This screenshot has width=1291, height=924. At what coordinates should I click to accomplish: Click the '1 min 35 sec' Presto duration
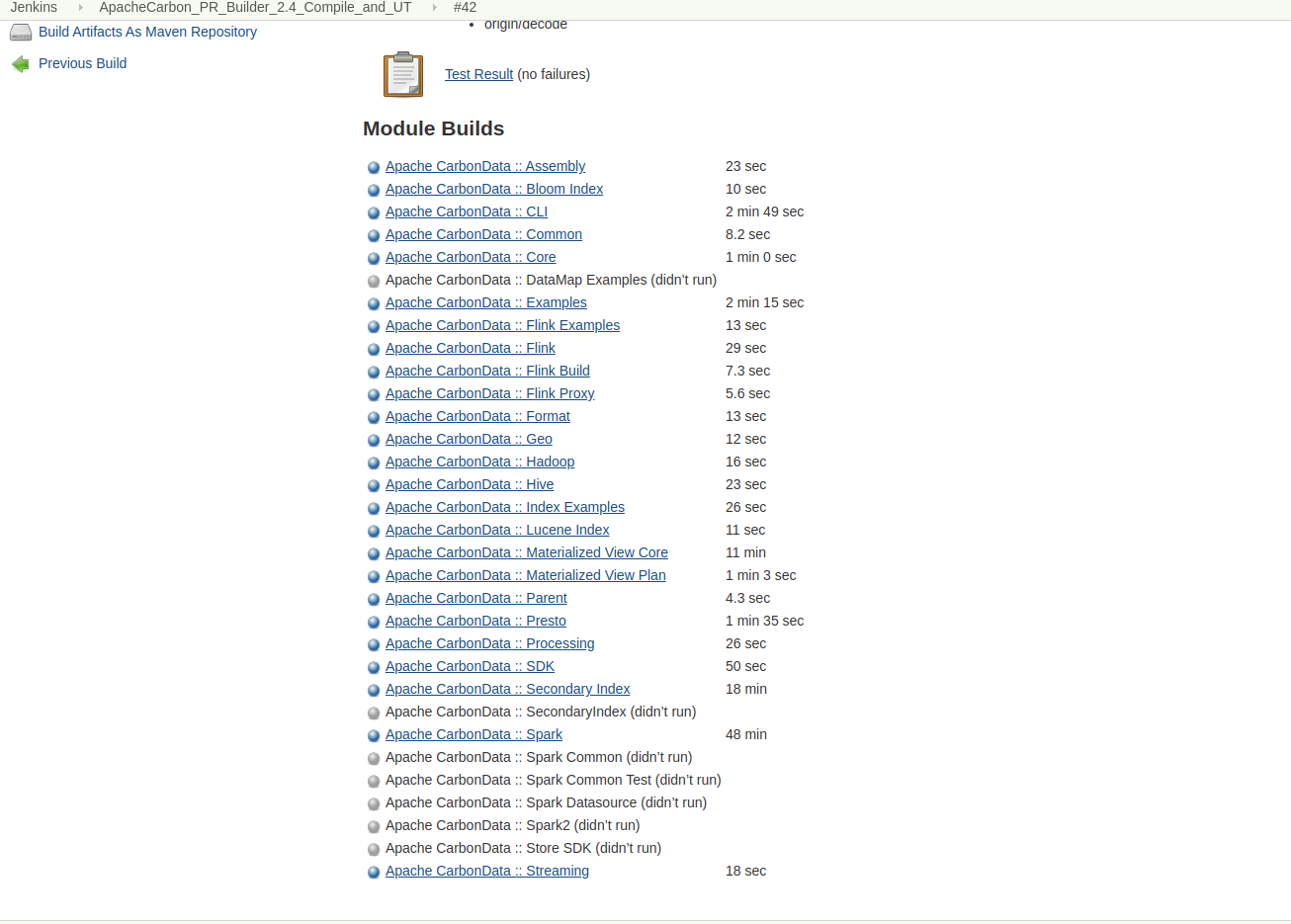[x=764, y=621]
